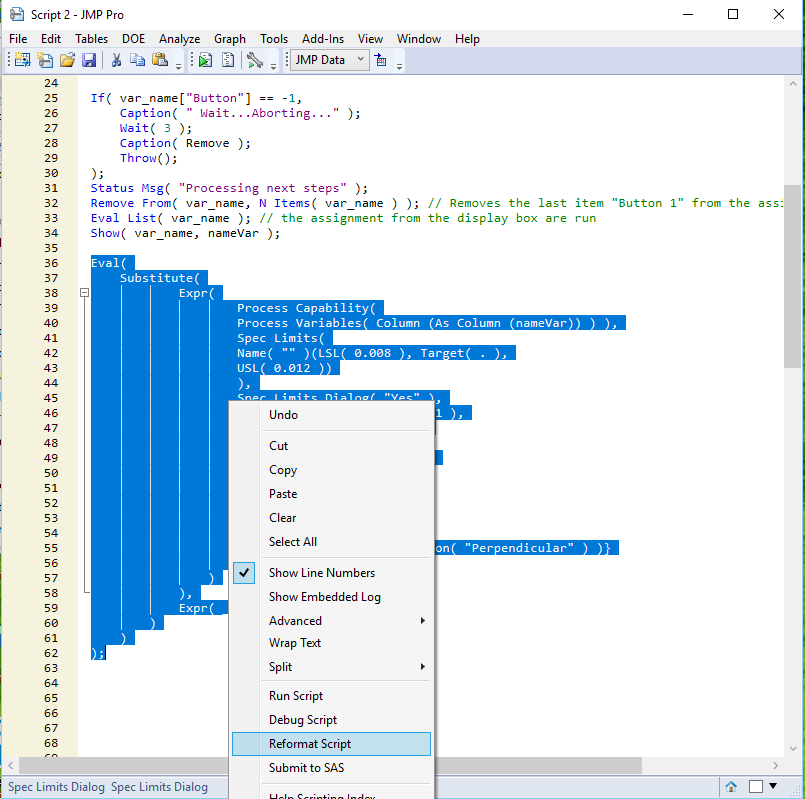Toggle the status bar window checkbox
Screen dimensions: 805x799
[x=756, y=786]
